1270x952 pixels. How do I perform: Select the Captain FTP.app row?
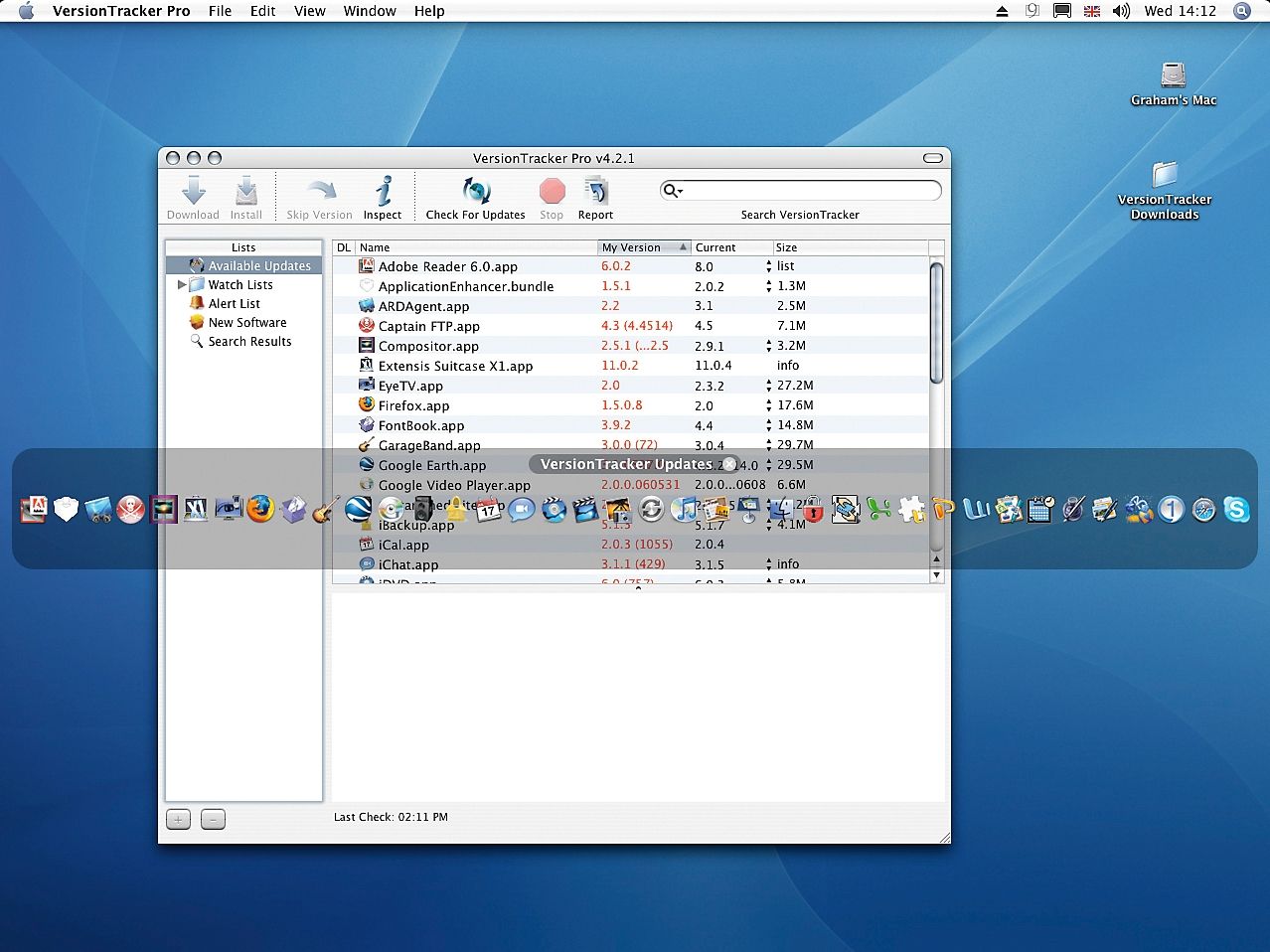(631, 326)
